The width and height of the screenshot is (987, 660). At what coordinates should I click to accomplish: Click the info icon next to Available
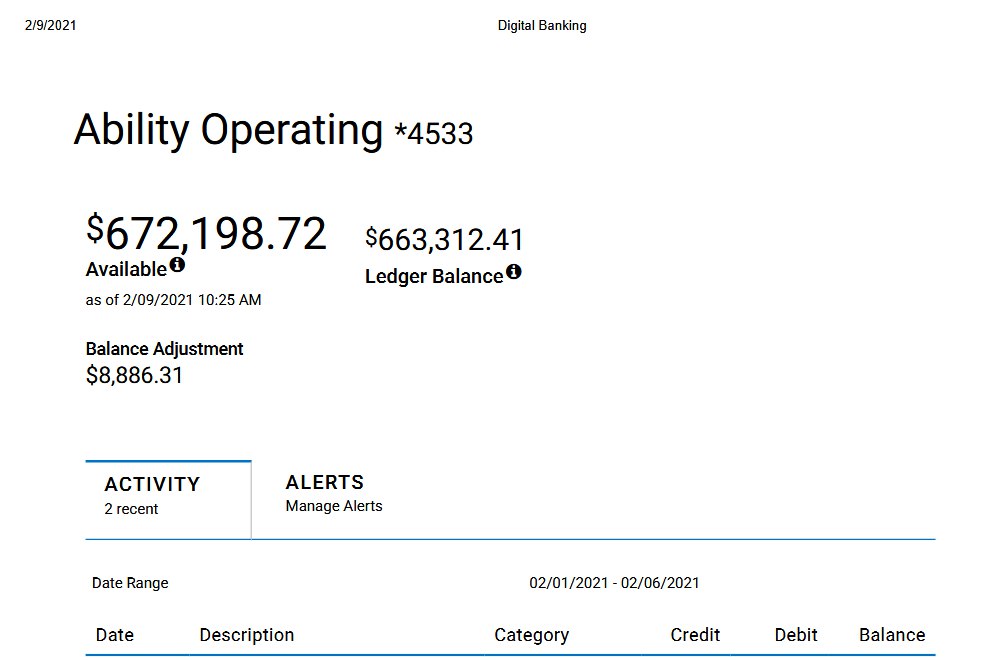[x=177, y=265]
